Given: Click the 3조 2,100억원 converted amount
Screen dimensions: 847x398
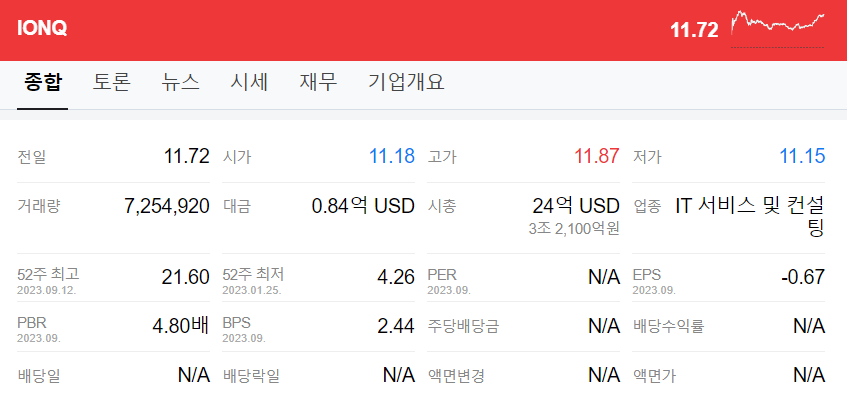Looking at the screenshot, I should (x=574, y=229).
